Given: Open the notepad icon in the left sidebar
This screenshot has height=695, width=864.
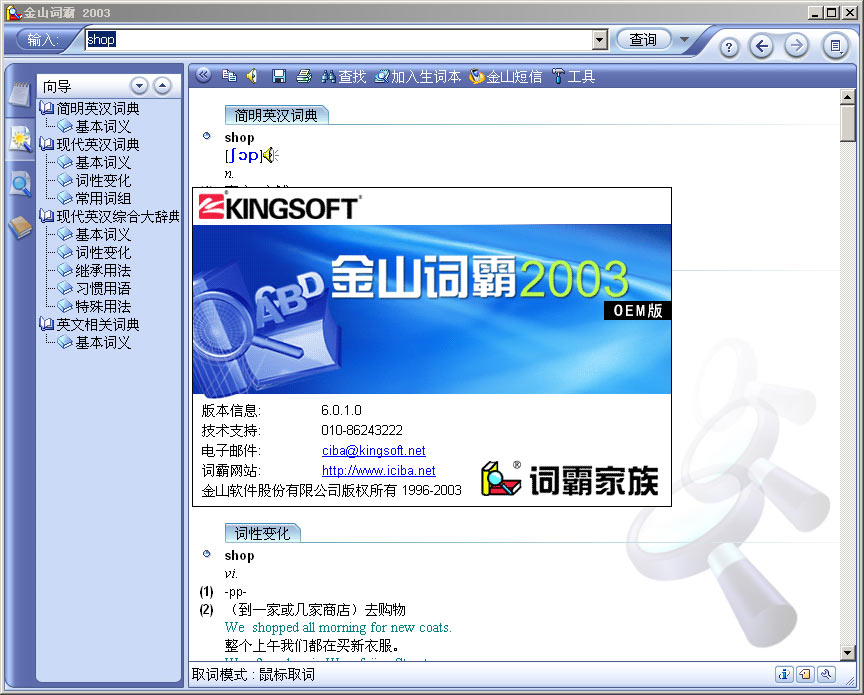Looking at the screenshot, I should (x=19, y=95).
